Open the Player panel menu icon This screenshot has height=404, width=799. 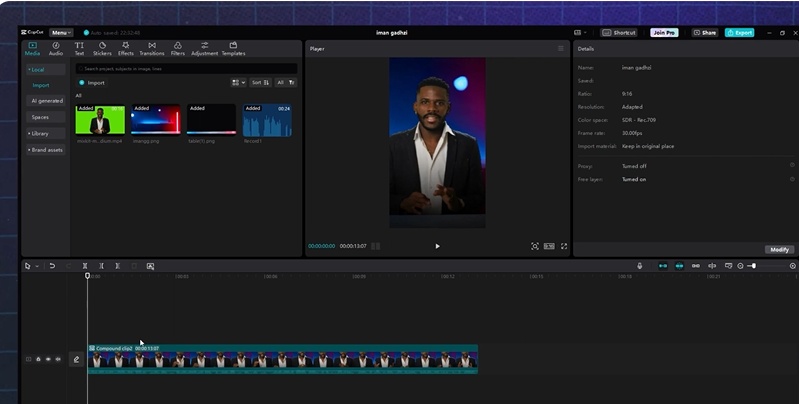point(561,49)
